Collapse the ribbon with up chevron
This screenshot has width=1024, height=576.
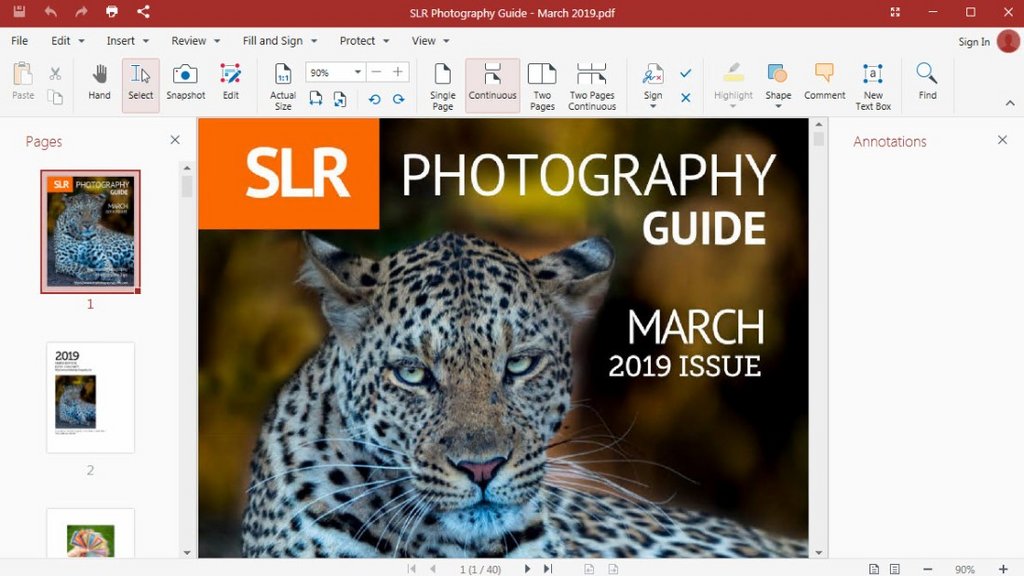click(1010, 103)
